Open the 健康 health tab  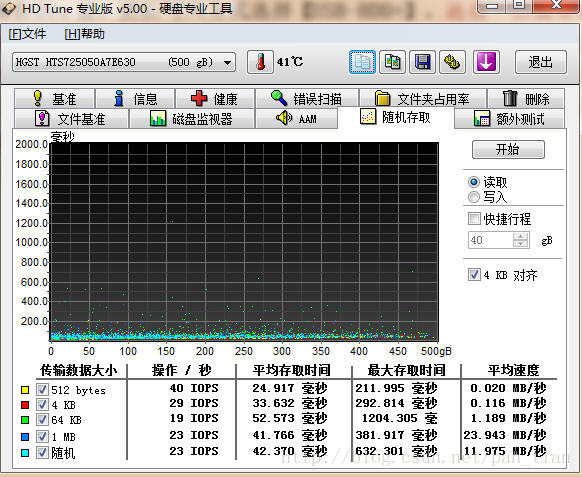215,99
